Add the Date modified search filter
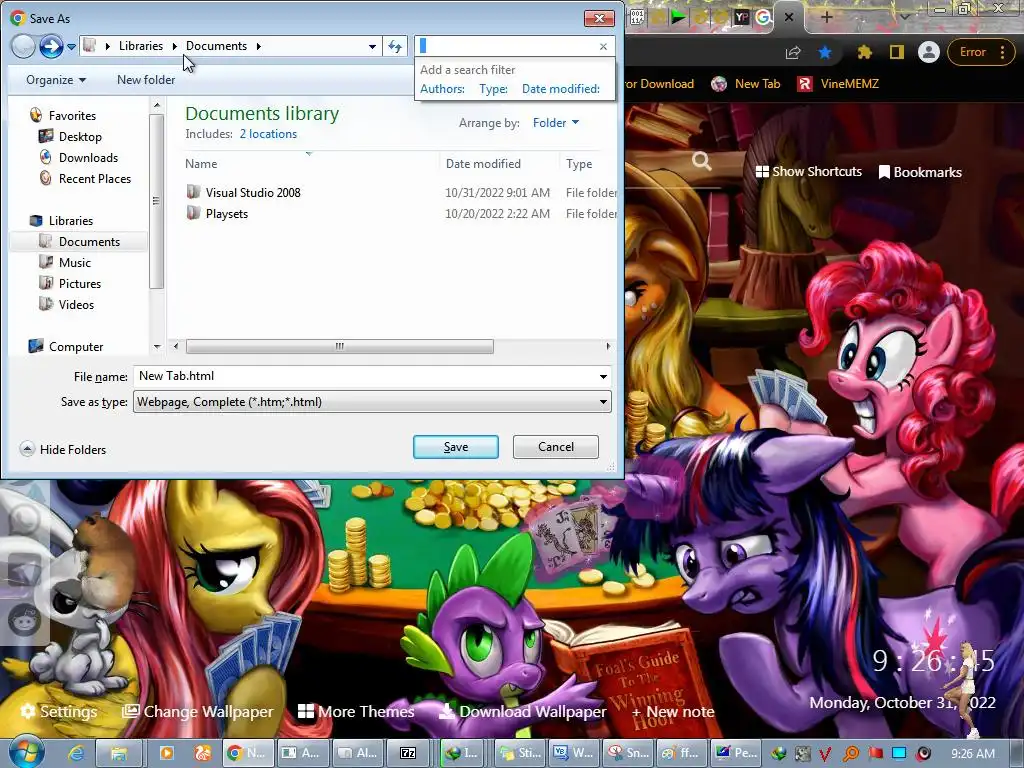 tap(560, 89)
